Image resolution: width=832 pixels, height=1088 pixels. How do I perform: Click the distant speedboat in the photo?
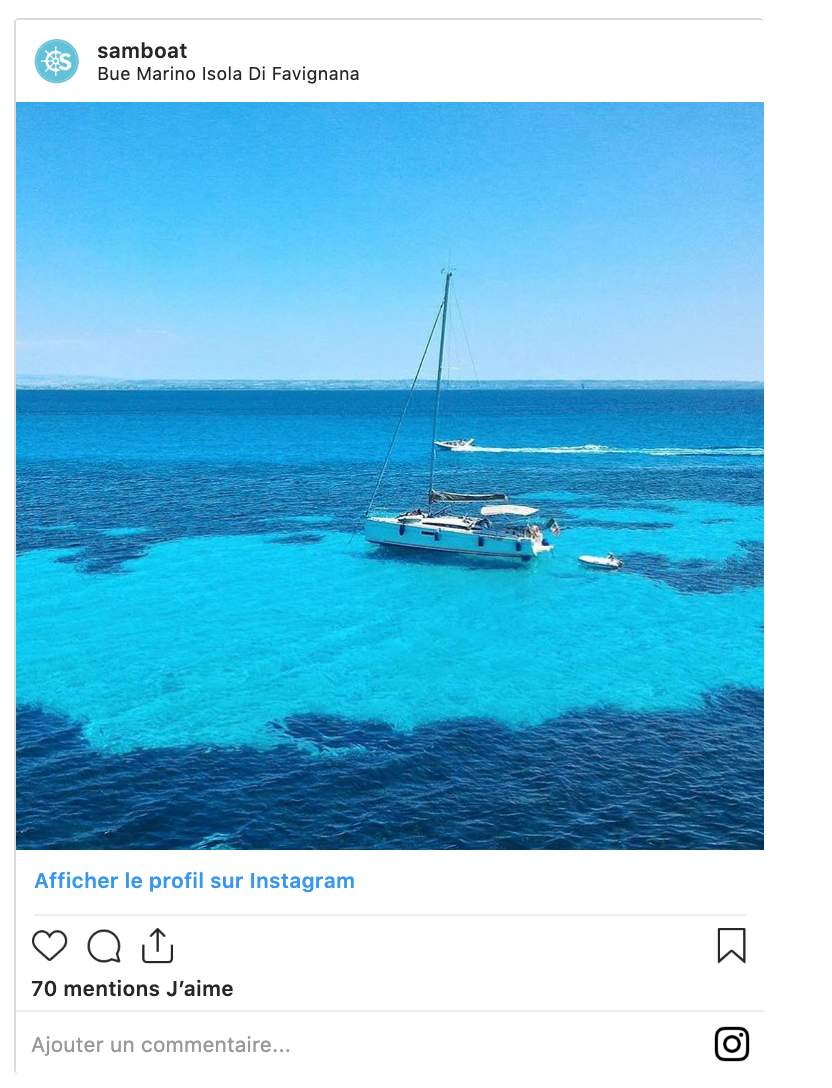[454, 444]
